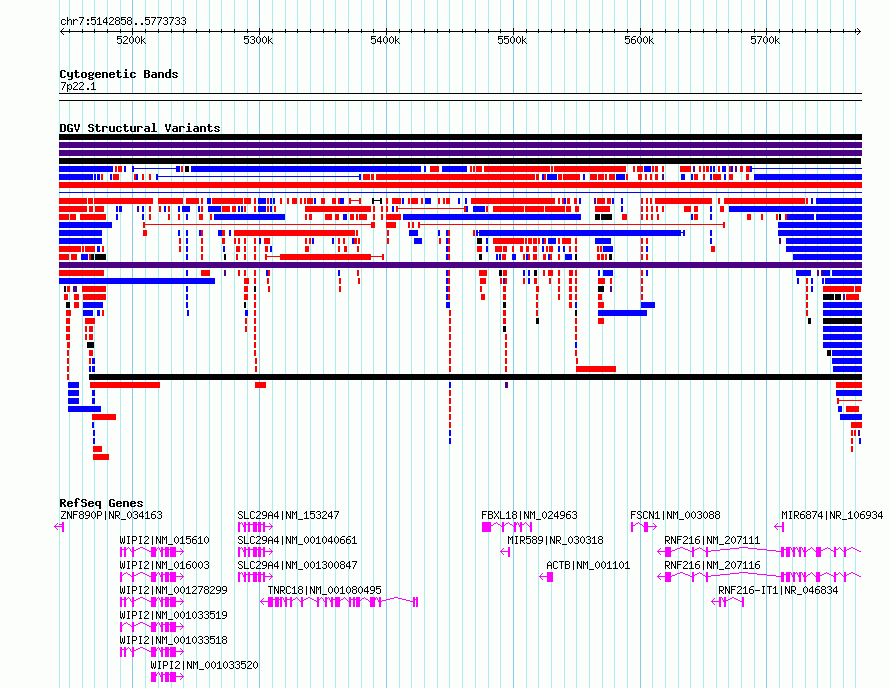
Task: Click the WIPI2|NM_016003 label
Action: pyautogui.click(x=165, y=565)
